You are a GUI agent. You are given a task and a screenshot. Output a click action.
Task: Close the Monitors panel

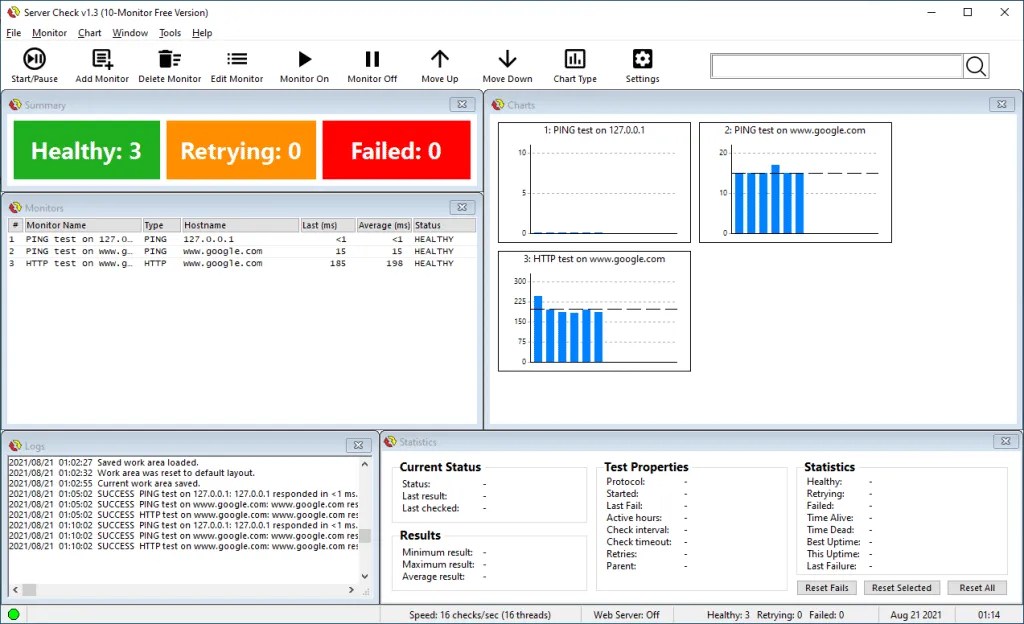(x=462, y=208)
